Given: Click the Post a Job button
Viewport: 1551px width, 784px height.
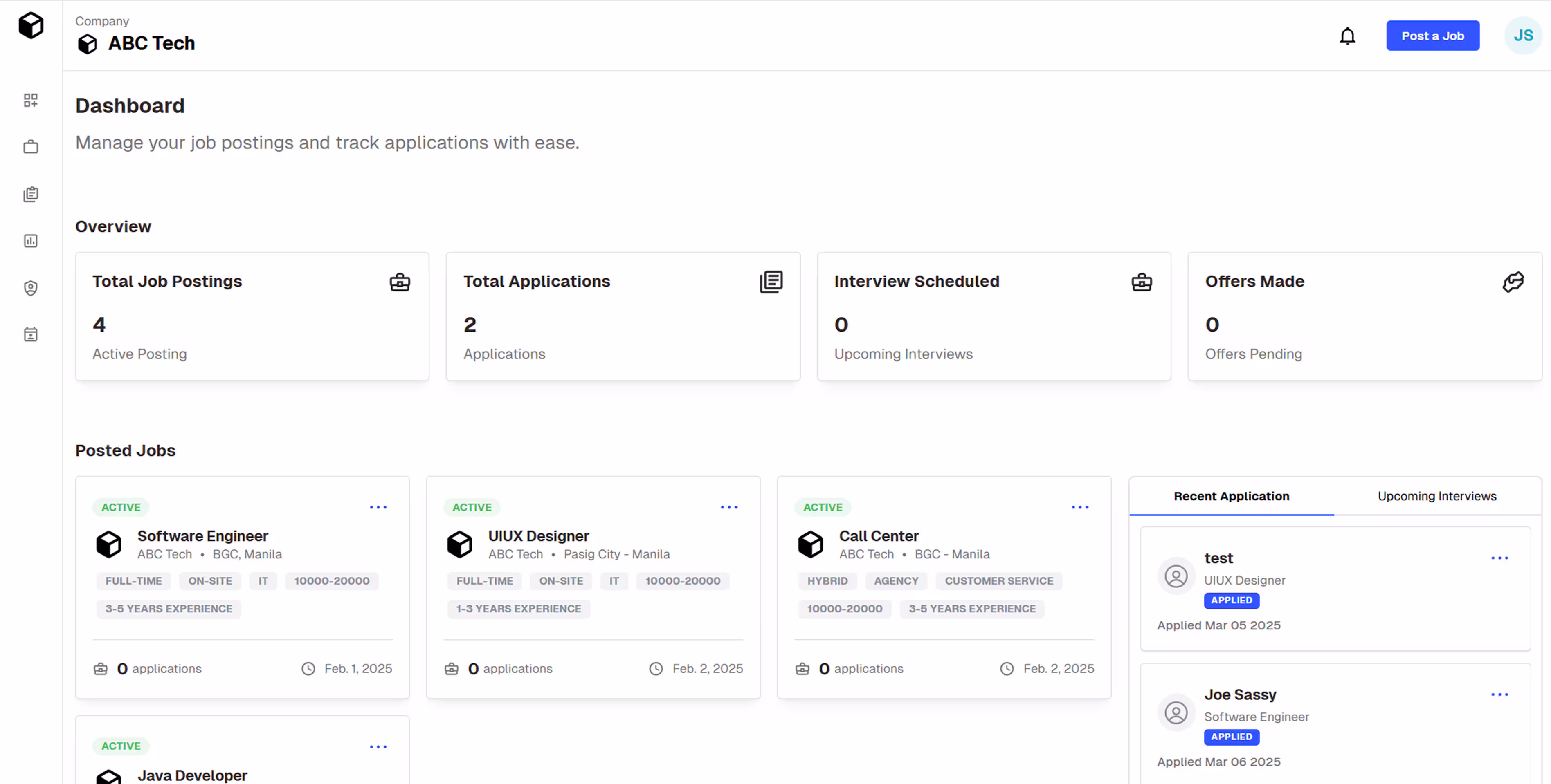Looking at the screenshot, I should (x=1432, y=36).
